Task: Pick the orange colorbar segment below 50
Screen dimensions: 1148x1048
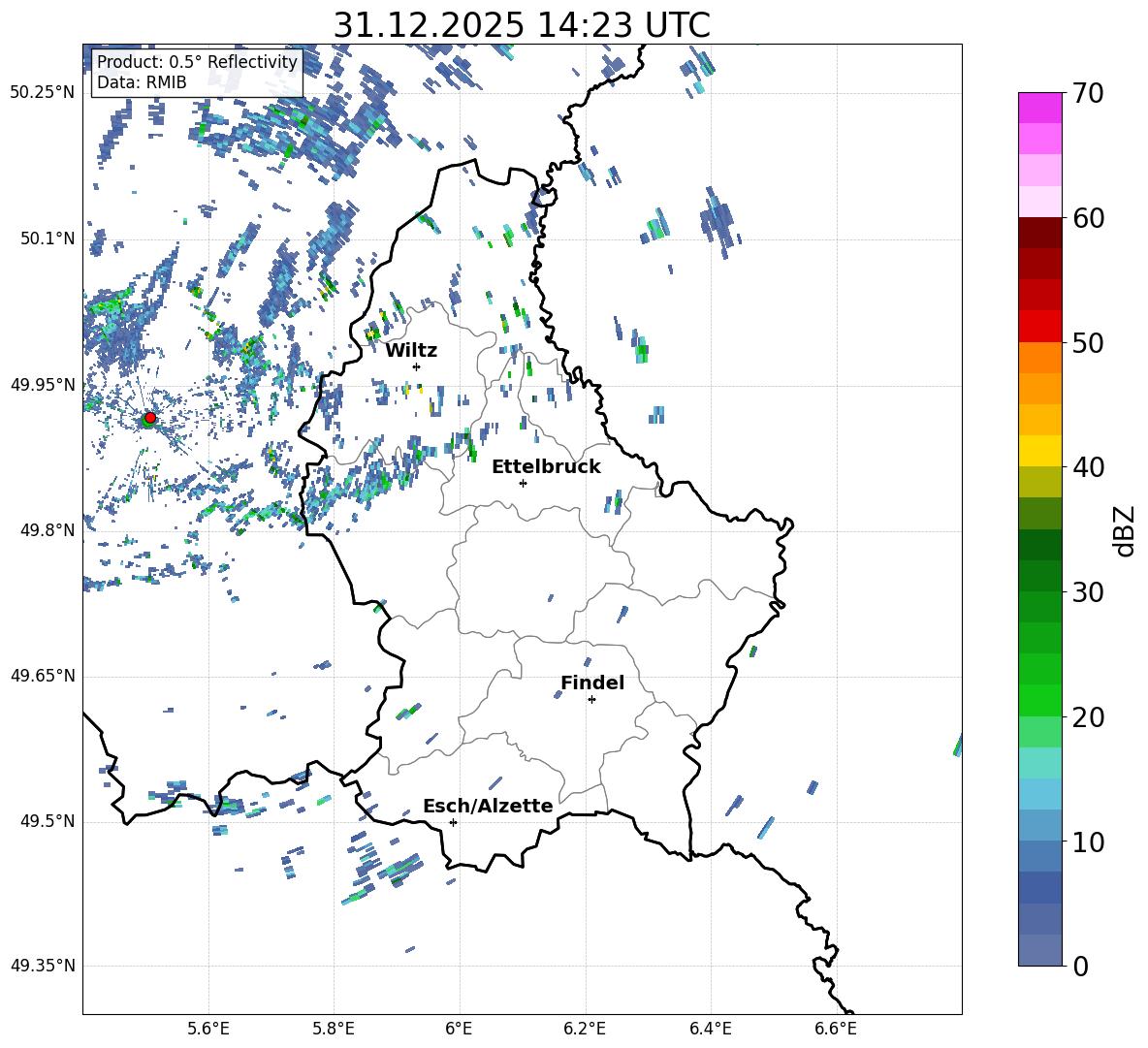Action: (1040, 358)
